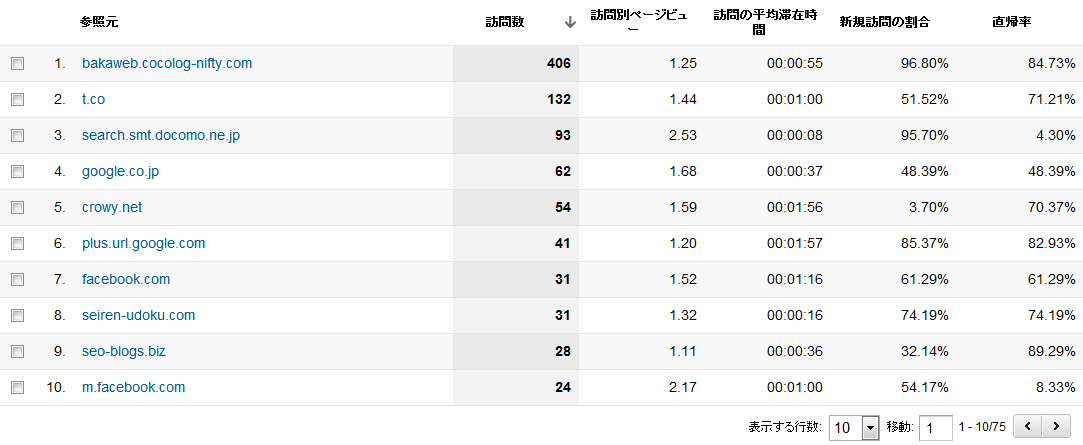This screenshot has width=1083, height=445.
Task: Go to previous page of results
Action: [x=1028, y=427]
